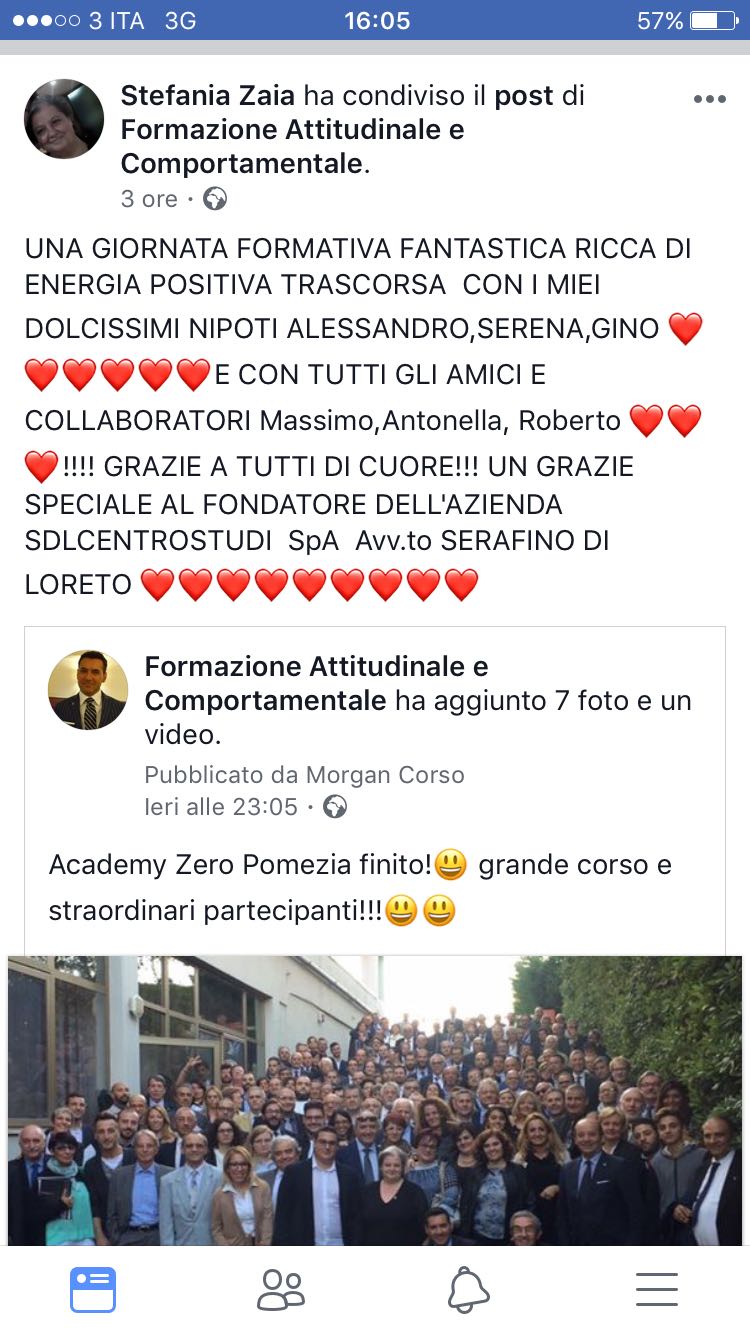The height and width of the screenshot is (1334, 750).
Task: Tap the battery indicator in status bar
Action: pos(713,20)
